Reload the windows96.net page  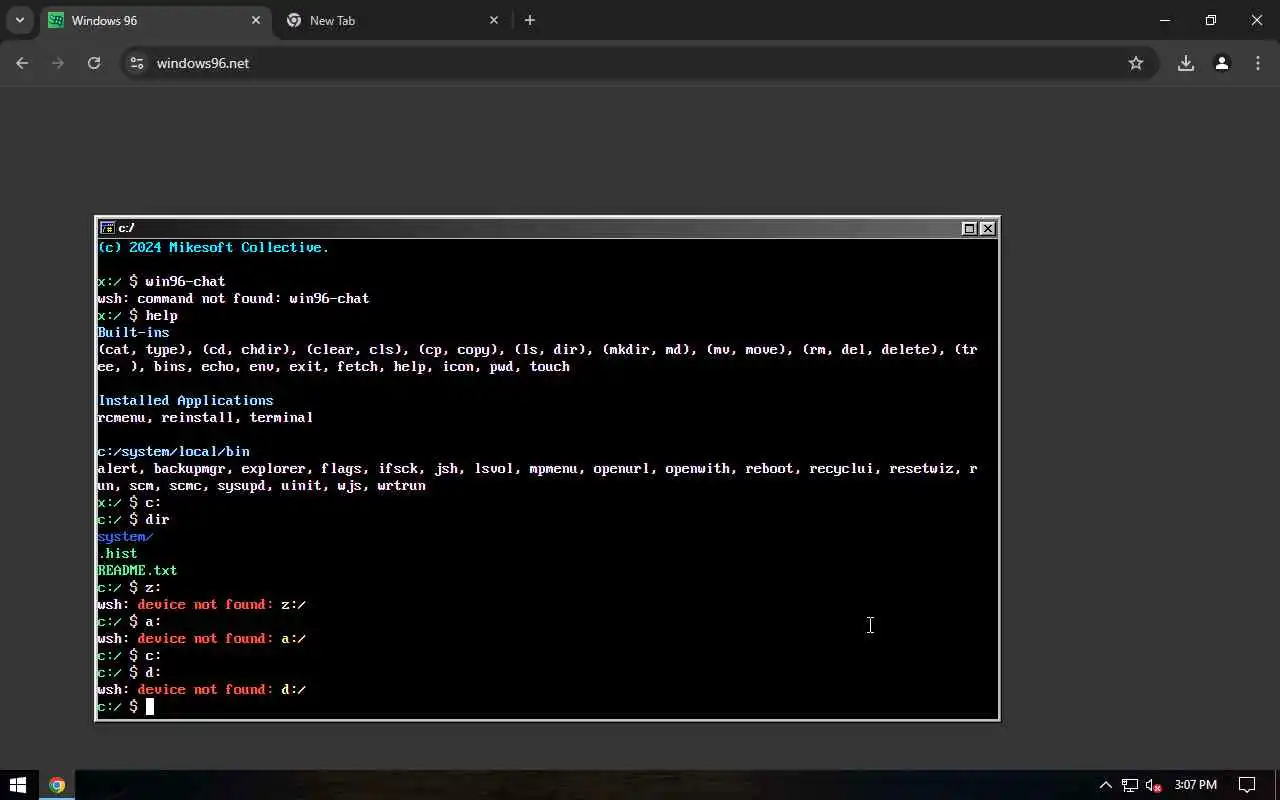point(94,63)
